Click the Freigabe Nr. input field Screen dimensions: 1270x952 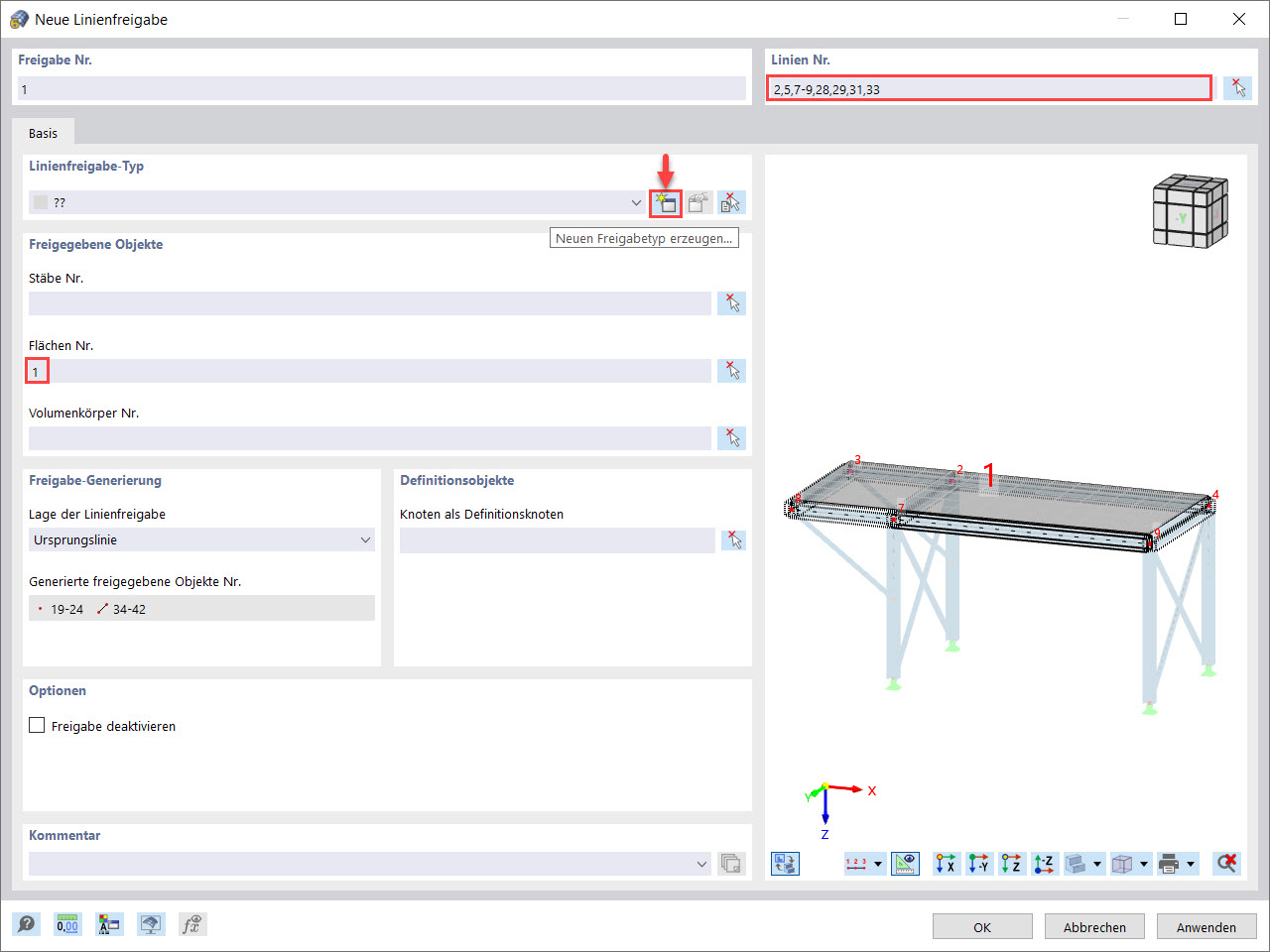tap(382, 89)
